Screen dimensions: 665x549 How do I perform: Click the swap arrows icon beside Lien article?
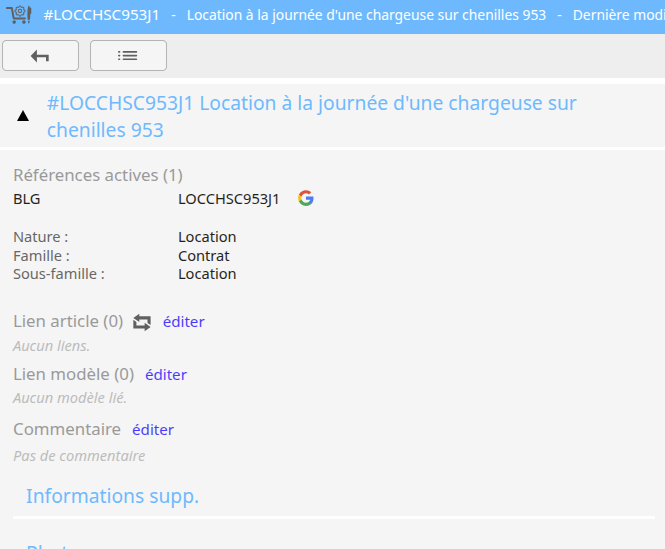pos(142,322)
